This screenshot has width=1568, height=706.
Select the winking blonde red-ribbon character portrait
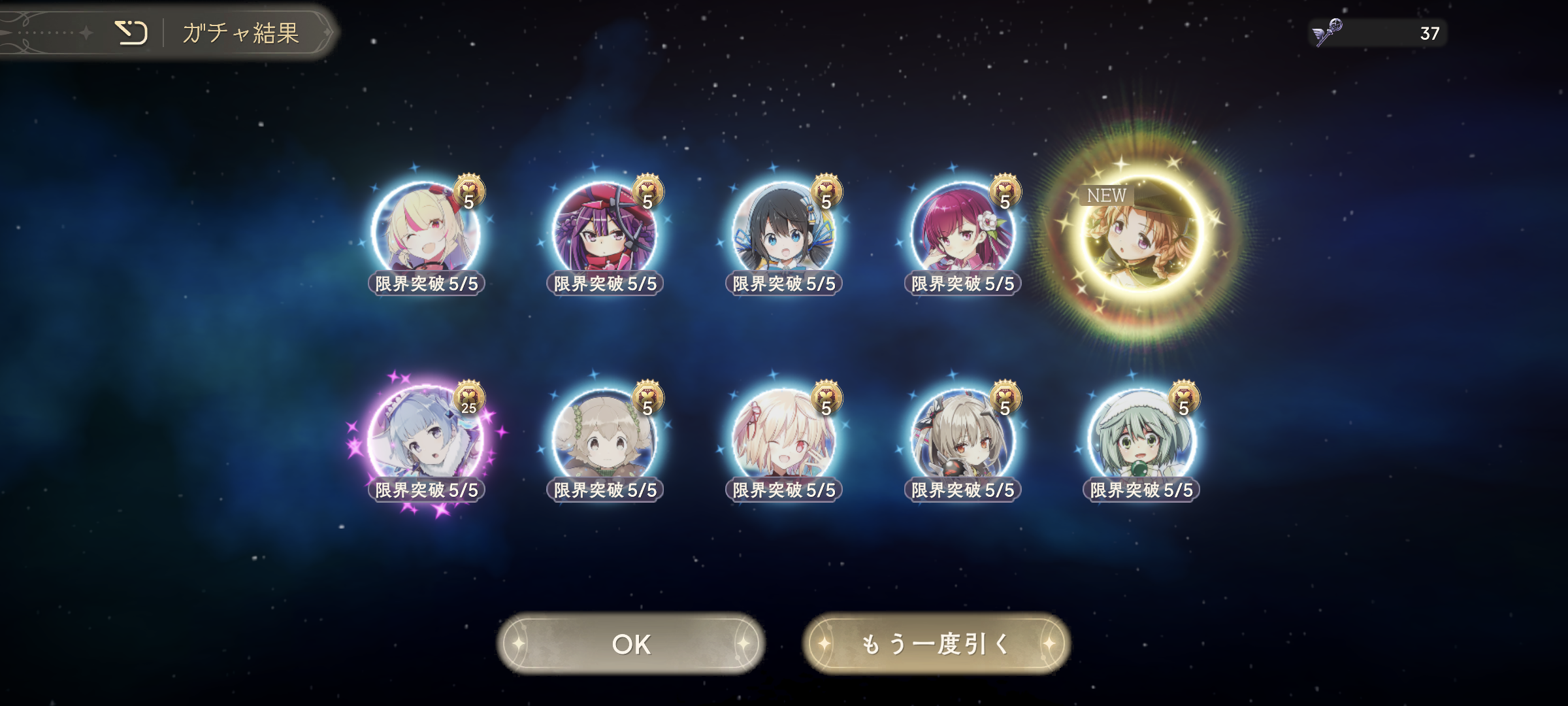(x=783, y=438)
